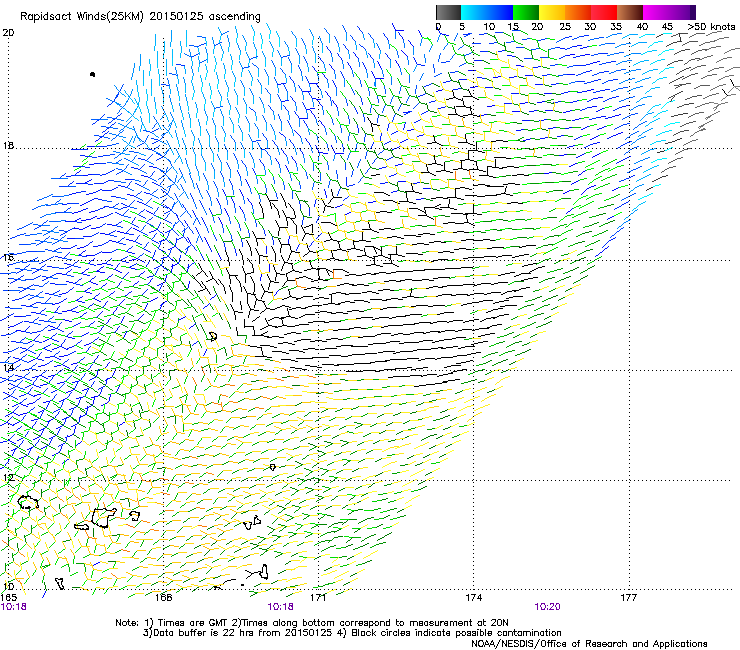
Task: Click the 'NOAA/NESDIS/Office of Research and Applications' credit
Action: pyautogui.click(x=589, y=644)
